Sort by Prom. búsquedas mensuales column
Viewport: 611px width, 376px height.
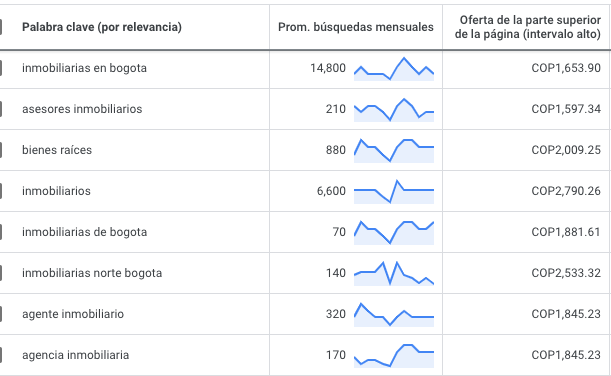pos(356,27)
